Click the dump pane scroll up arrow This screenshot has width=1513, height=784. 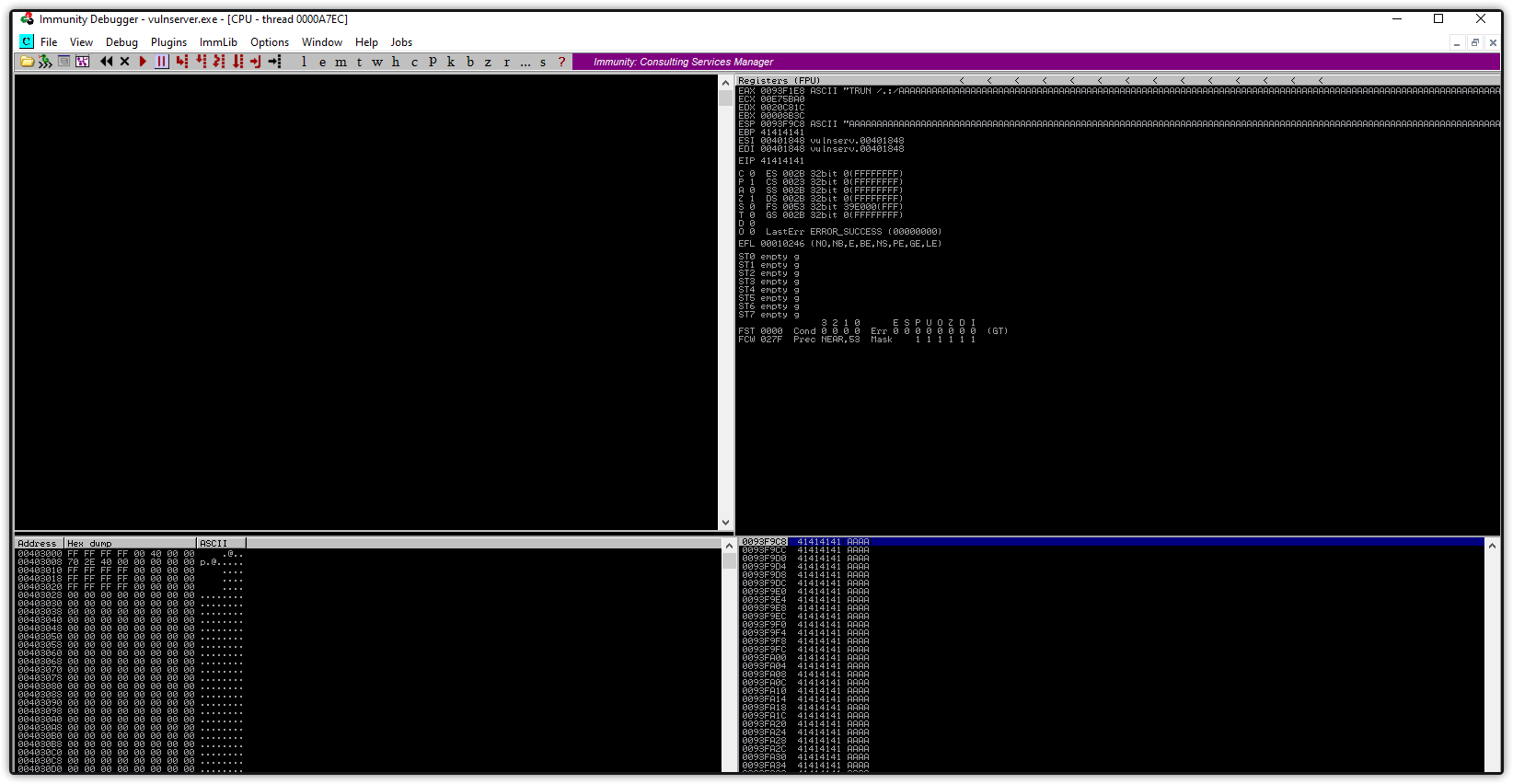coord(729,545)
